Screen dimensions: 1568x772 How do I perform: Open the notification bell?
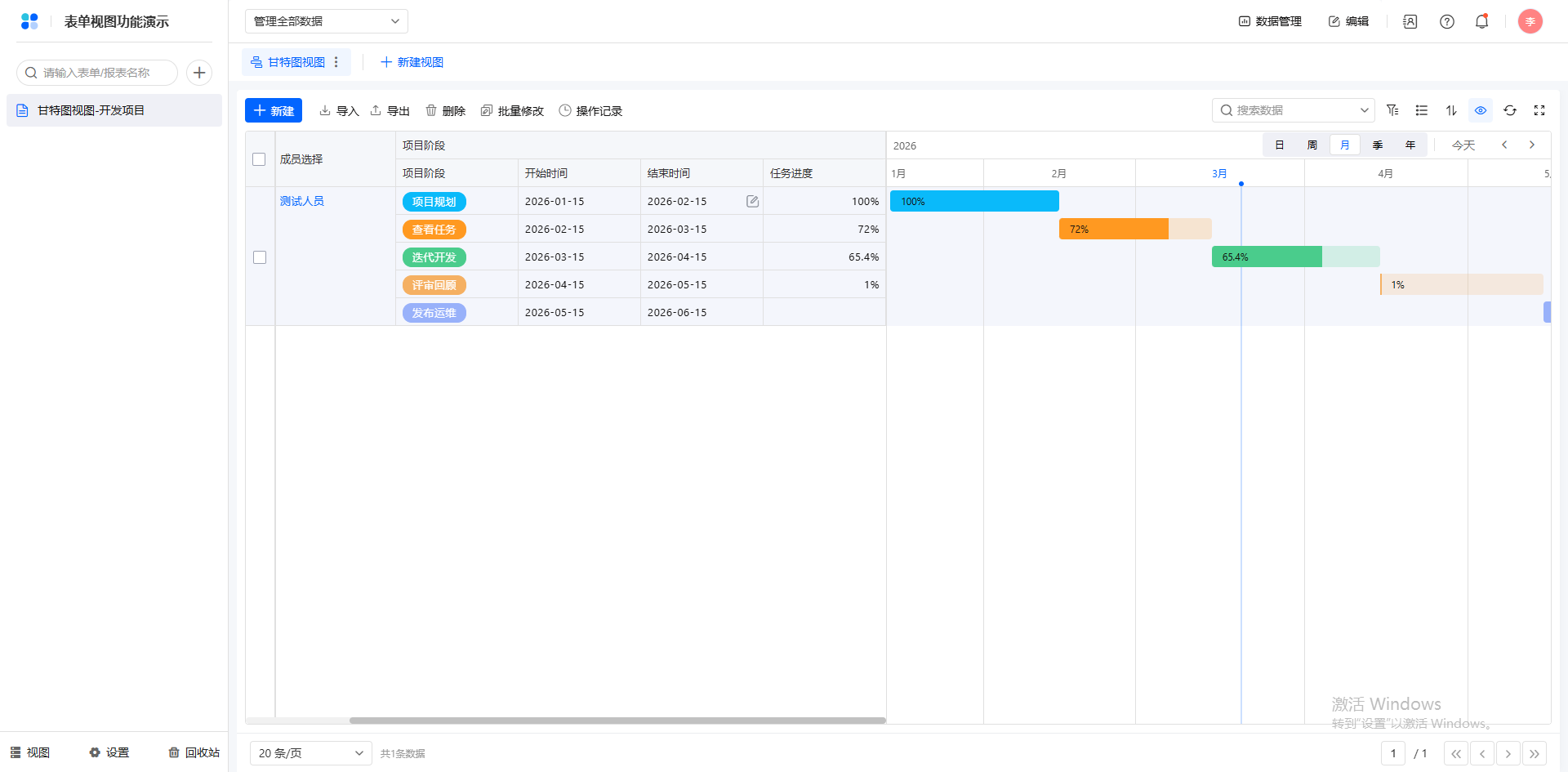[x=1481, y=22]
